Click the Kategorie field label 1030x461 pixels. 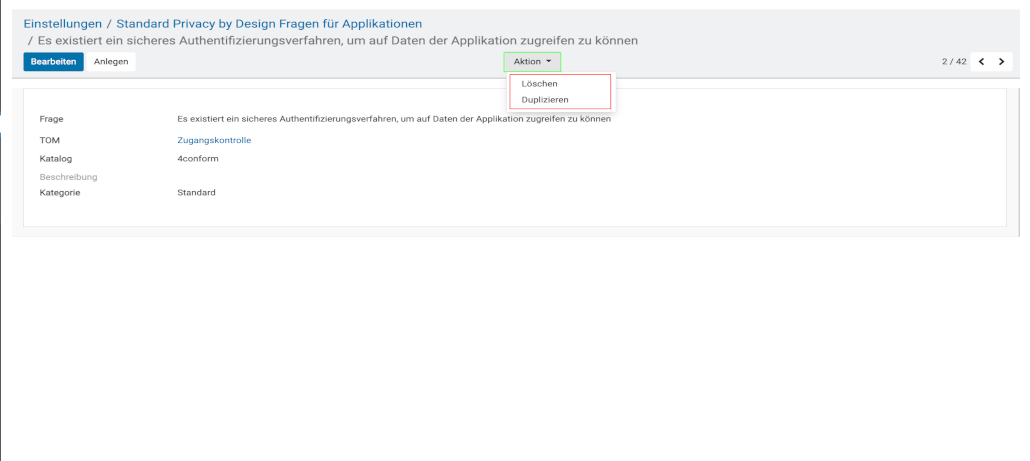click(x=60, y=192)
